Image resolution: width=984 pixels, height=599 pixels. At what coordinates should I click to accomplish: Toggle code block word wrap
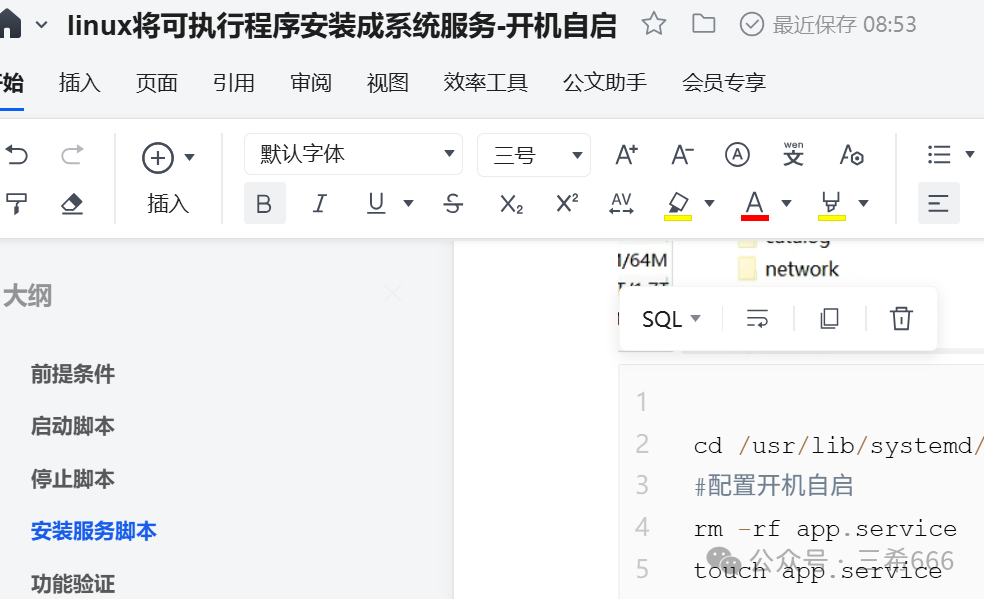pyautogui.click(x=757, y=319)
